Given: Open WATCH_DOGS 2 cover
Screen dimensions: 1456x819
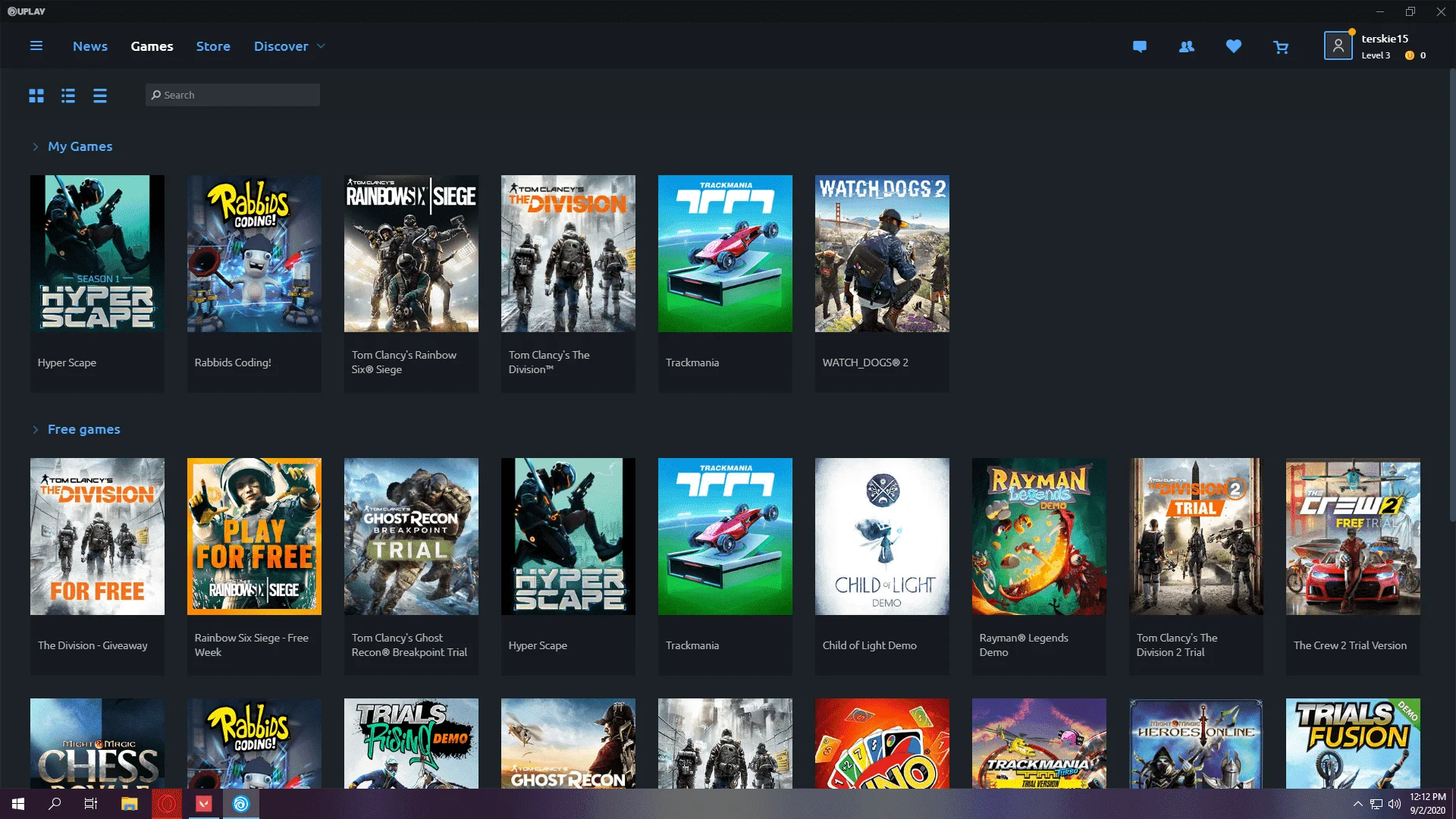Looking at the screenshot, I should (882, 254).
